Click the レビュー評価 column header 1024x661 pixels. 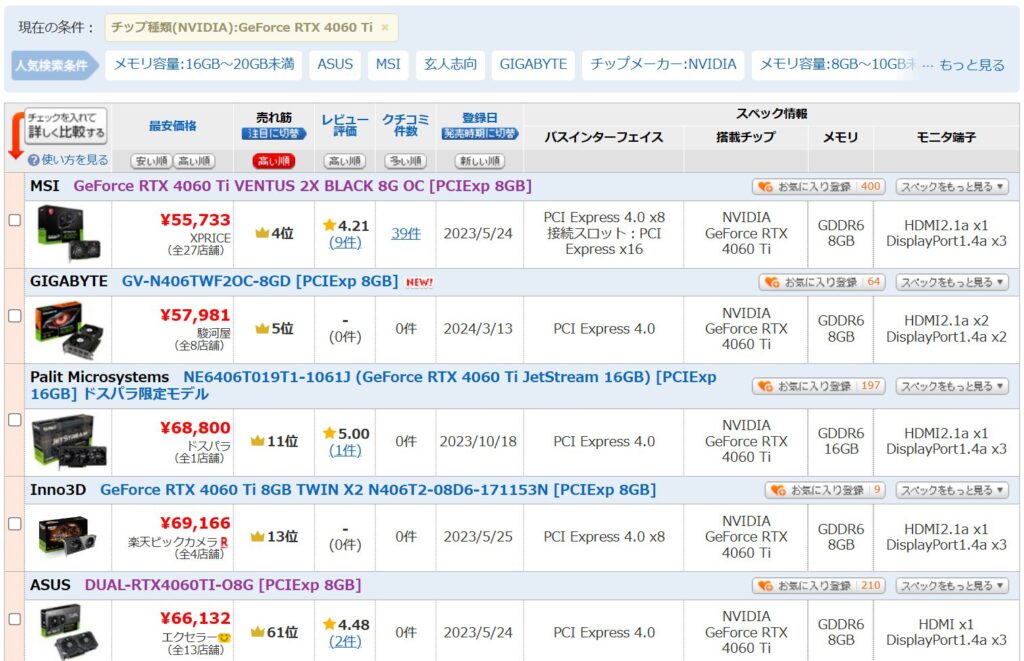pyautogui.click(x=345, y=125)
